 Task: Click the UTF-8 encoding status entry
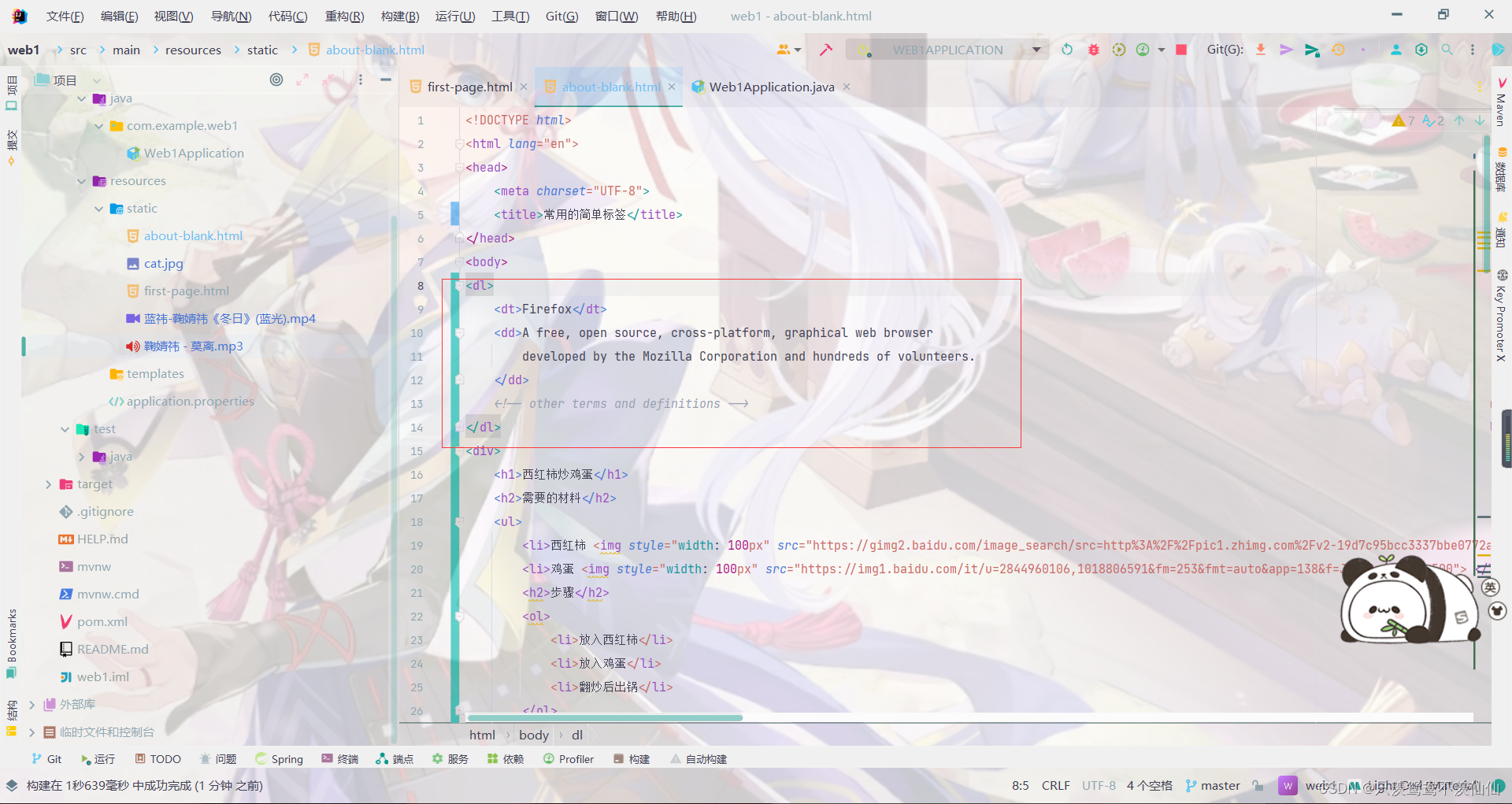(x=1099, y=785)
